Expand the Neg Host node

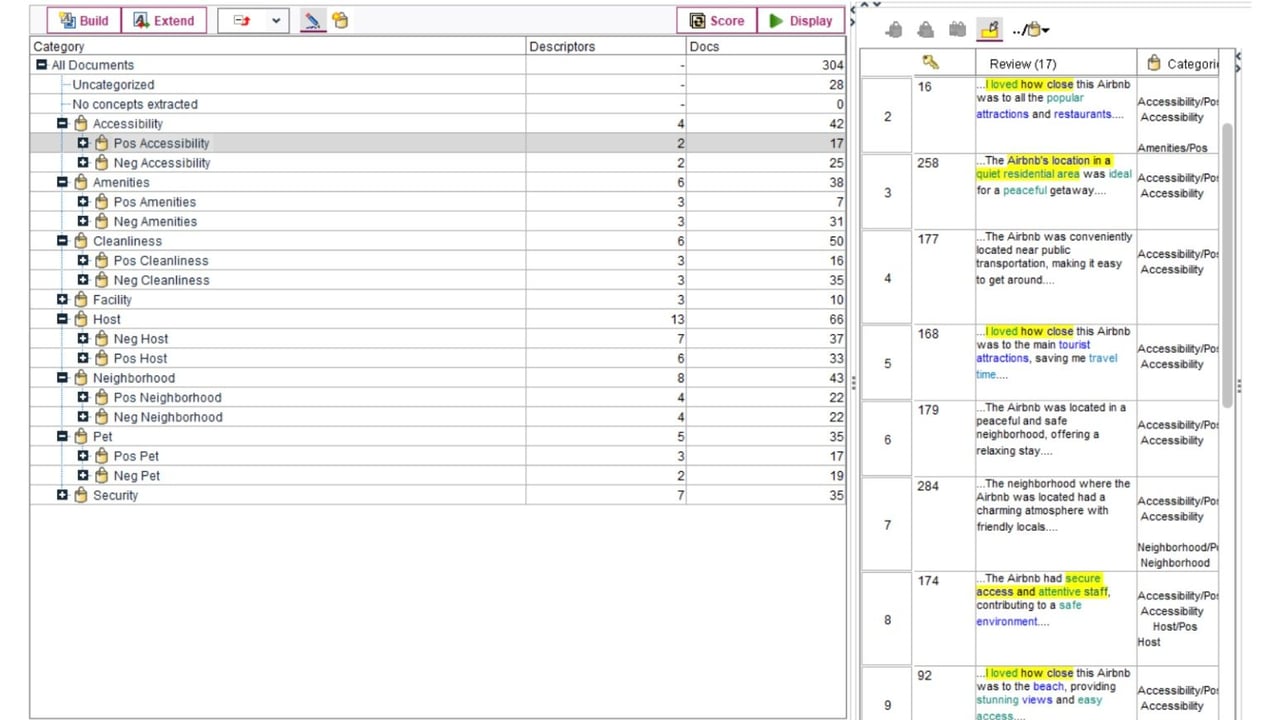point(83,339)
